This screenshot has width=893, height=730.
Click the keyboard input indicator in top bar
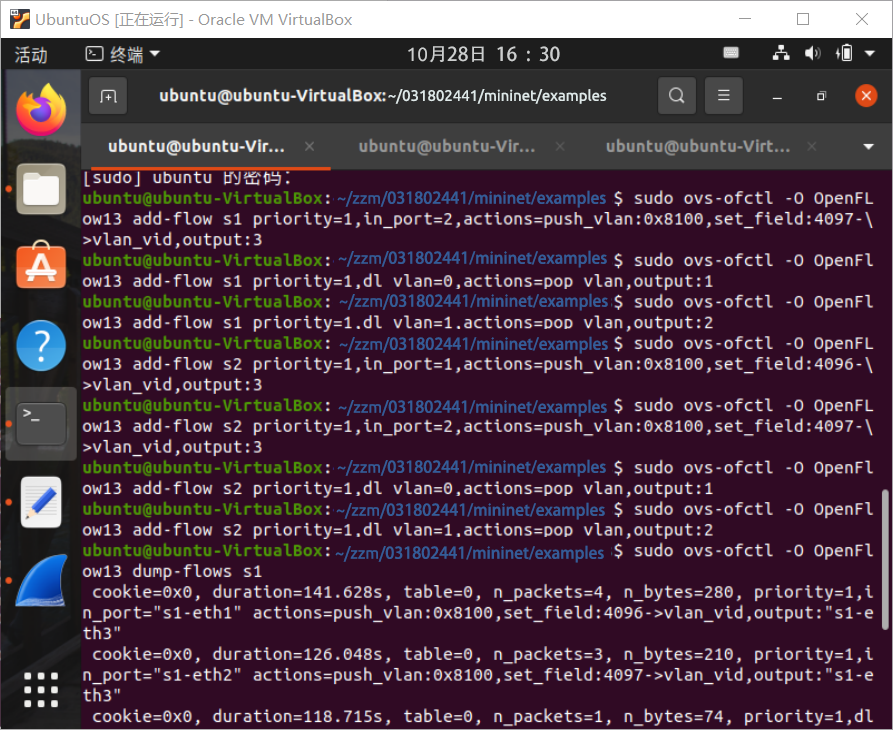point(731,53)
